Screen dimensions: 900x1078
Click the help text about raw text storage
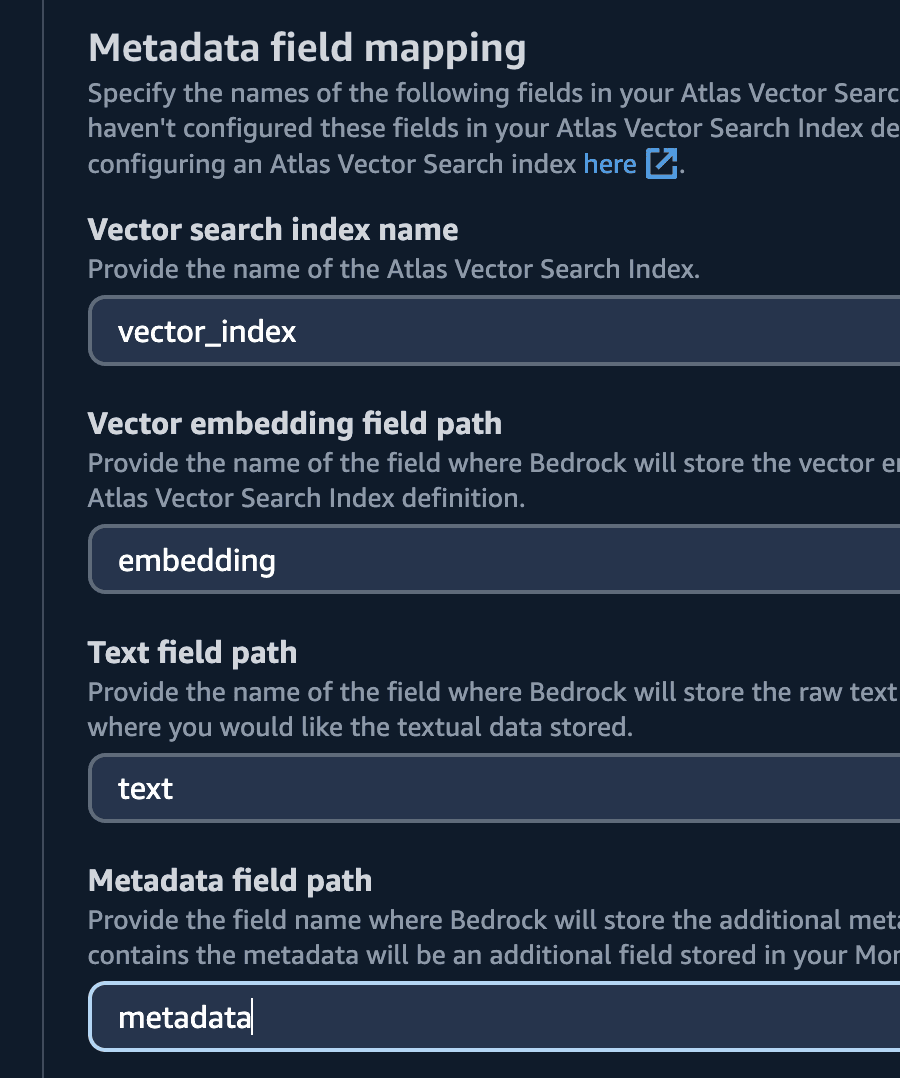(400, 708)
